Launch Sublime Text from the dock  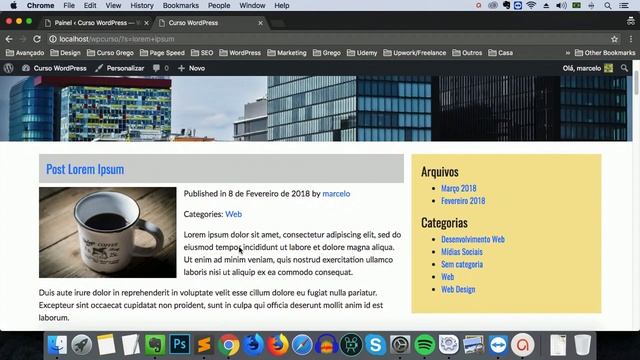click(x=204, y=345)
